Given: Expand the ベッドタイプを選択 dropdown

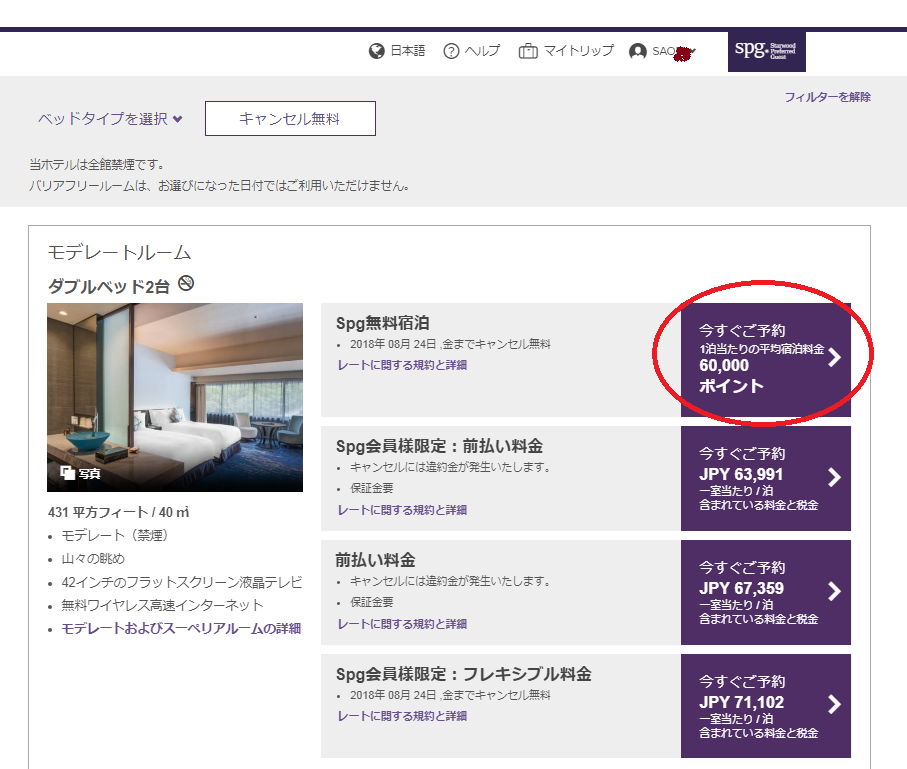Looking at the screenshot, I should [110, 119].
